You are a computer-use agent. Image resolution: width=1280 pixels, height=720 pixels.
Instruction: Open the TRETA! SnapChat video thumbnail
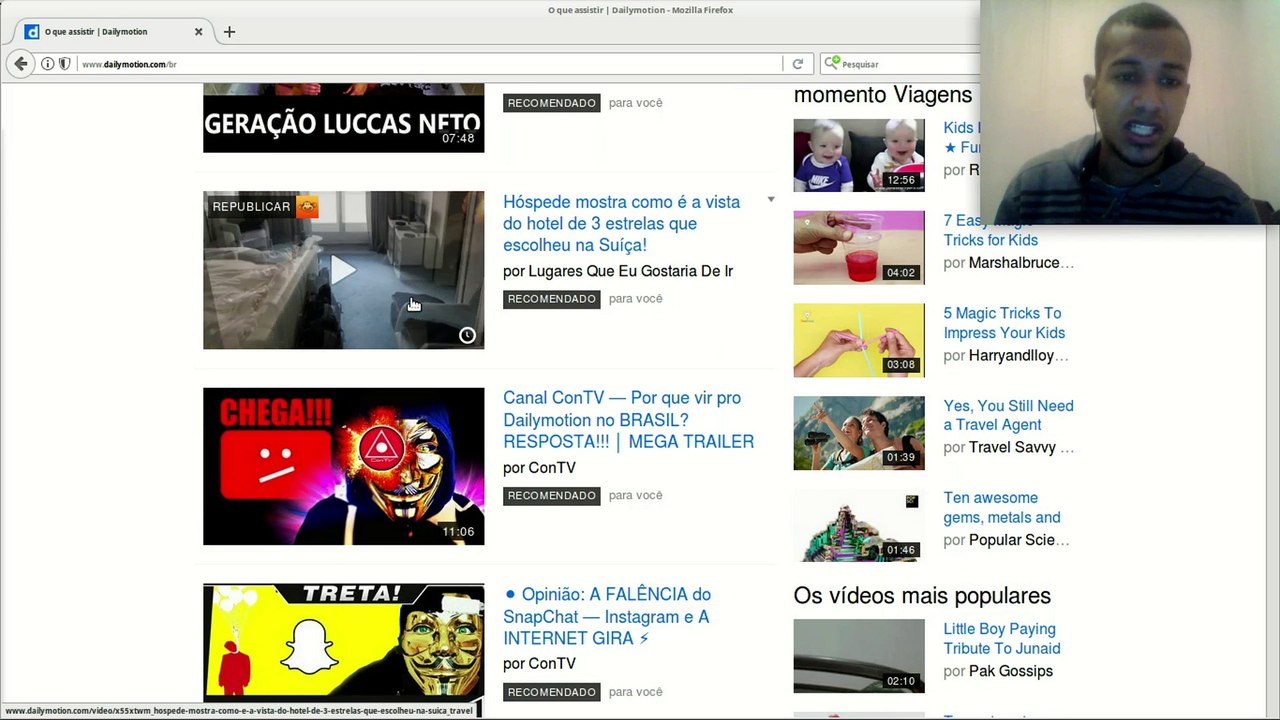[343, 643]
